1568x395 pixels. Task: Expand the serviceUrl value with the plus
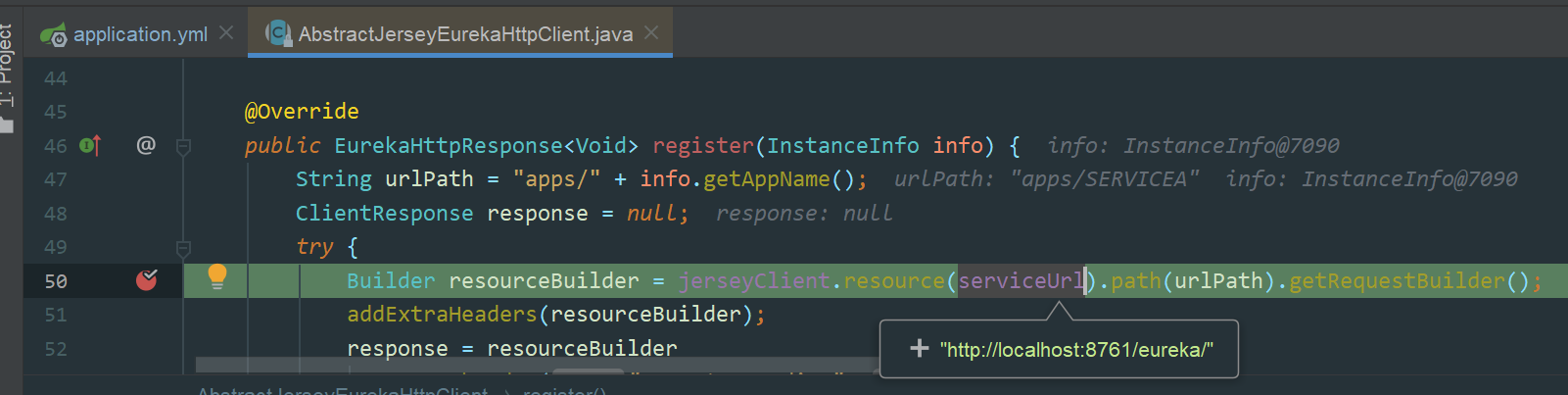[x=919, y=348]
